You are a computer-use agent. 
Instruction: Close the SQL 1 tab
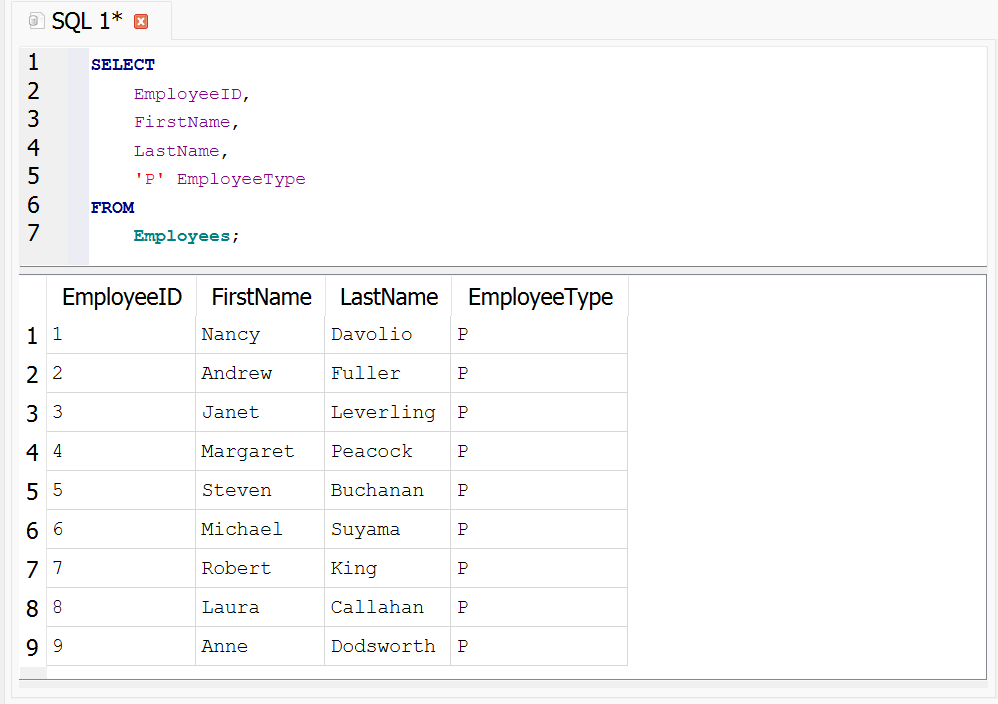coord(141,21)
